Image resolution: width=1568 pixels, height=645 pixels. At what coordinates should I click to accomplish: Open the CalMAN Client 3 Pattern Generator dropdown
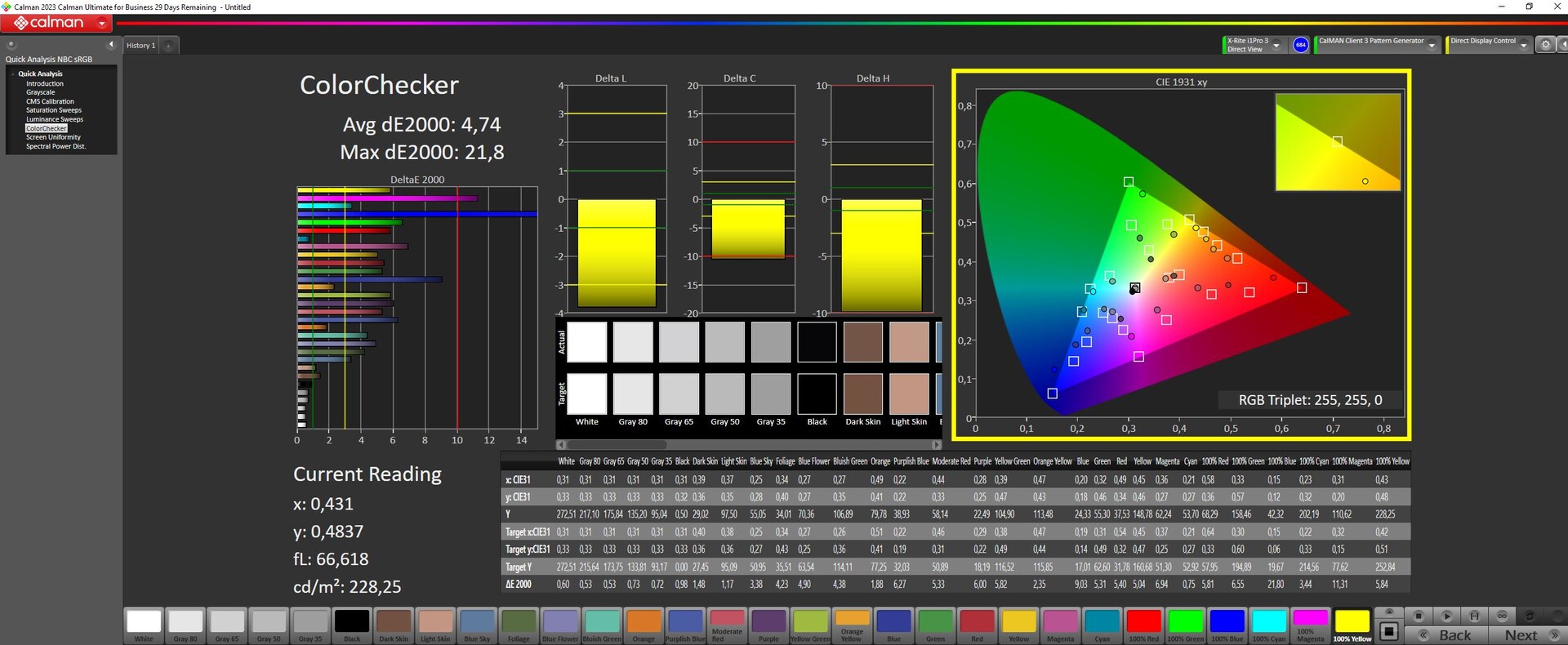[1432, 46]
